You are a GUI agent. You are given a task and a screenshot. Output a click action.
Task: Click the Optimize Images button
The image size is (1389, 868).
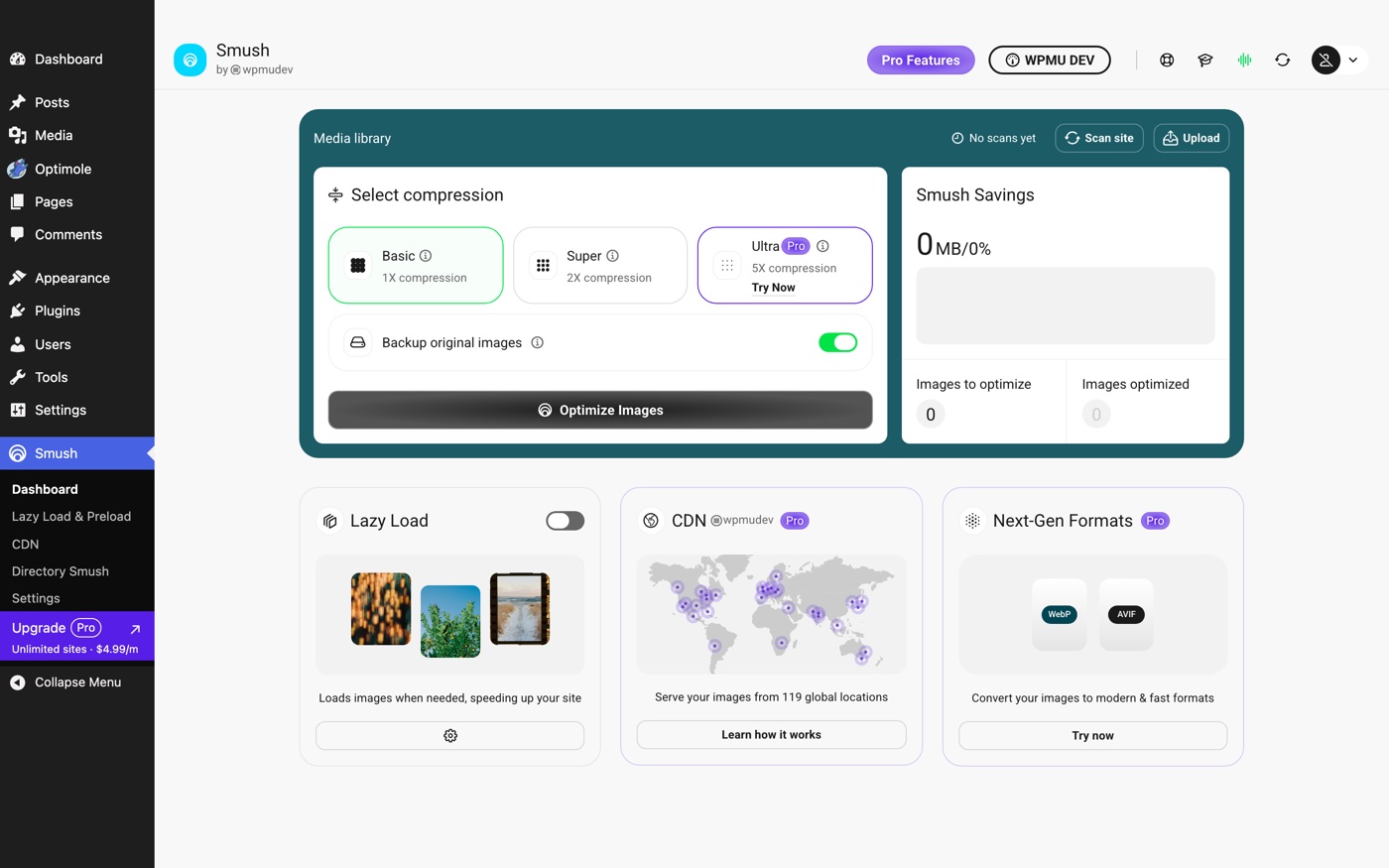(x=600, y=410)
